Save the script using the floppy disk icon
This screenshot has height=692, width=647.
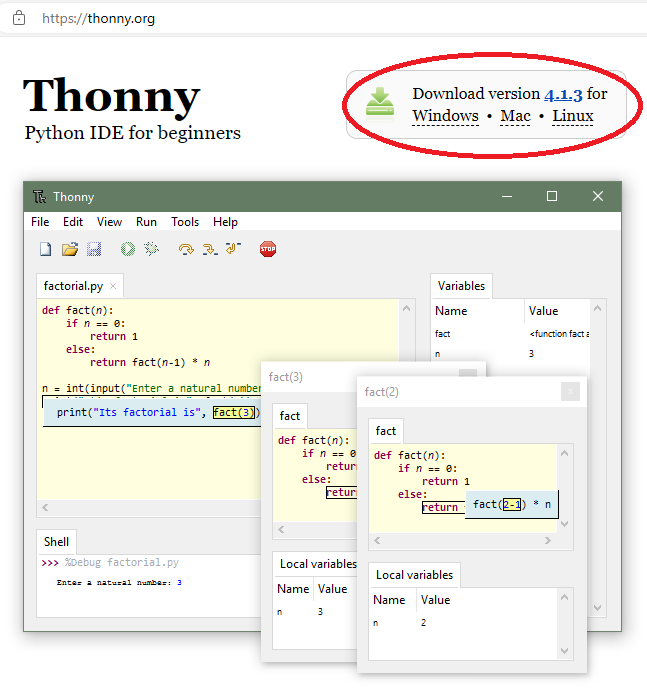[x=94, y=249]
